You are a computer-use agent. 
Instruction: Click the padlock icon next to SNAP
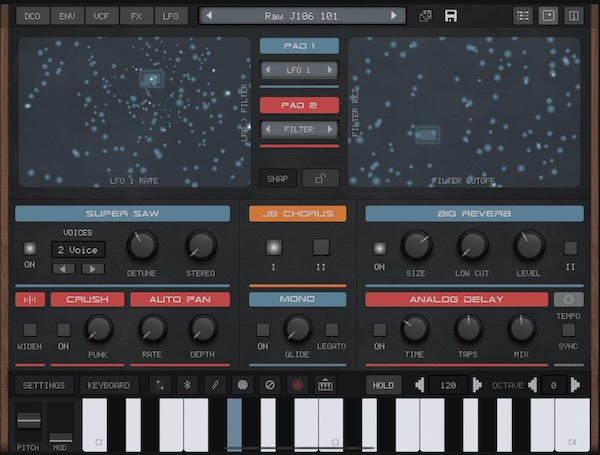click(x=320, y=178)
